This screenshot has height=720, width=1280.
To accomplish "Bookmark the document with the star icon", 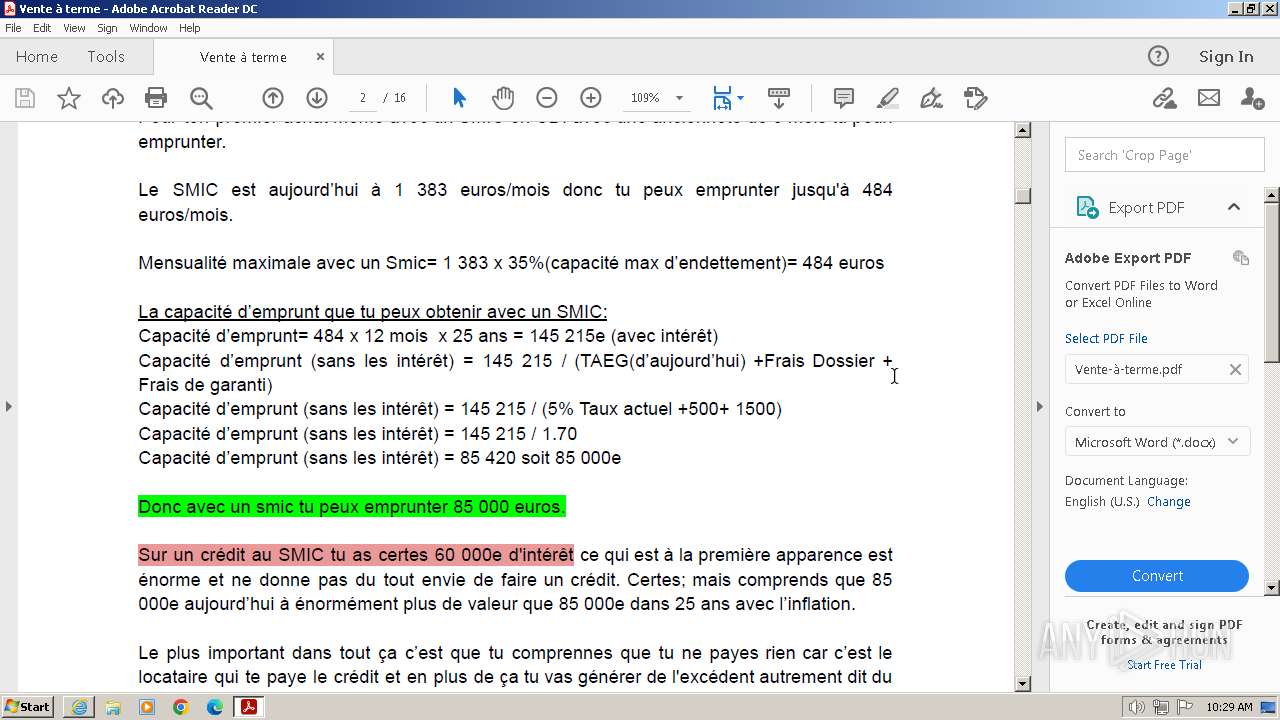I will [x=69, y=98].
